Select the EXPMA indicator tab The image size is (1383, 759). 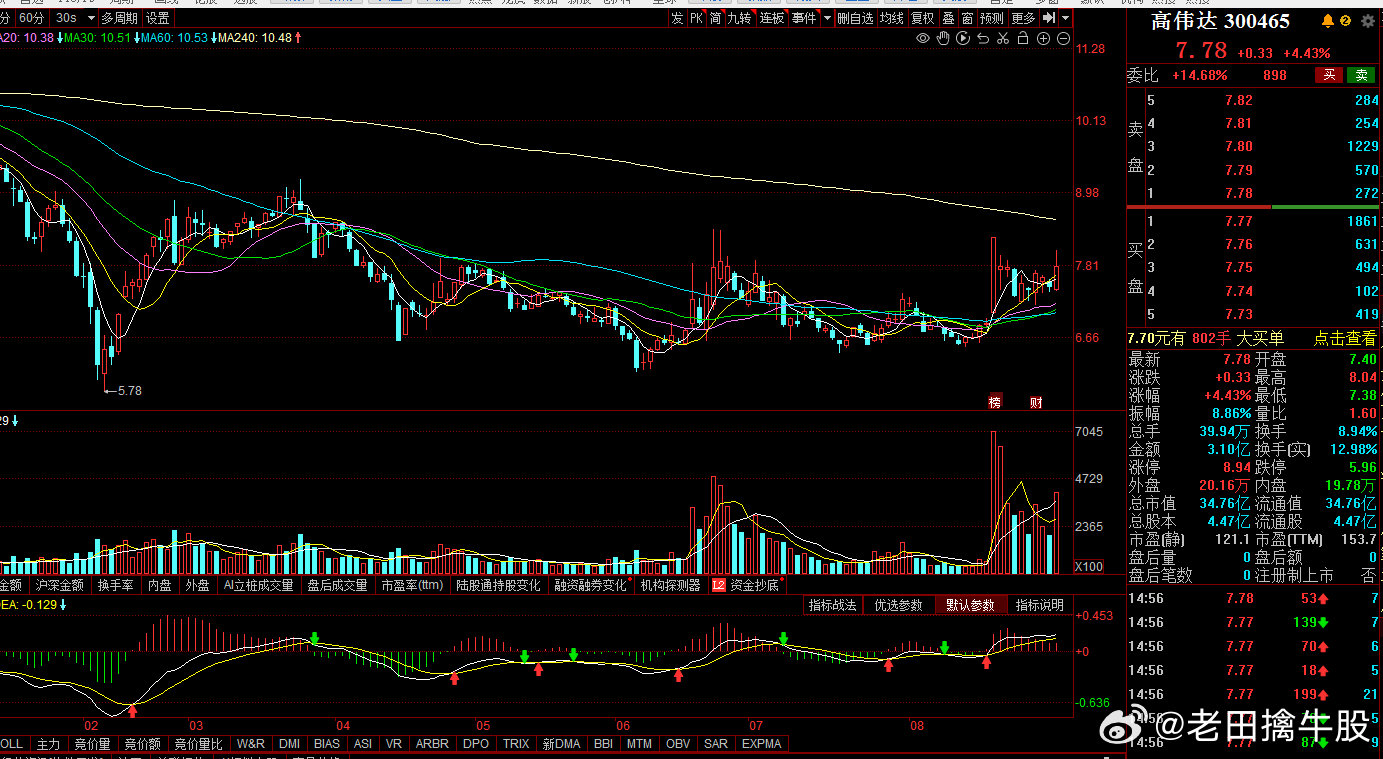762,744
